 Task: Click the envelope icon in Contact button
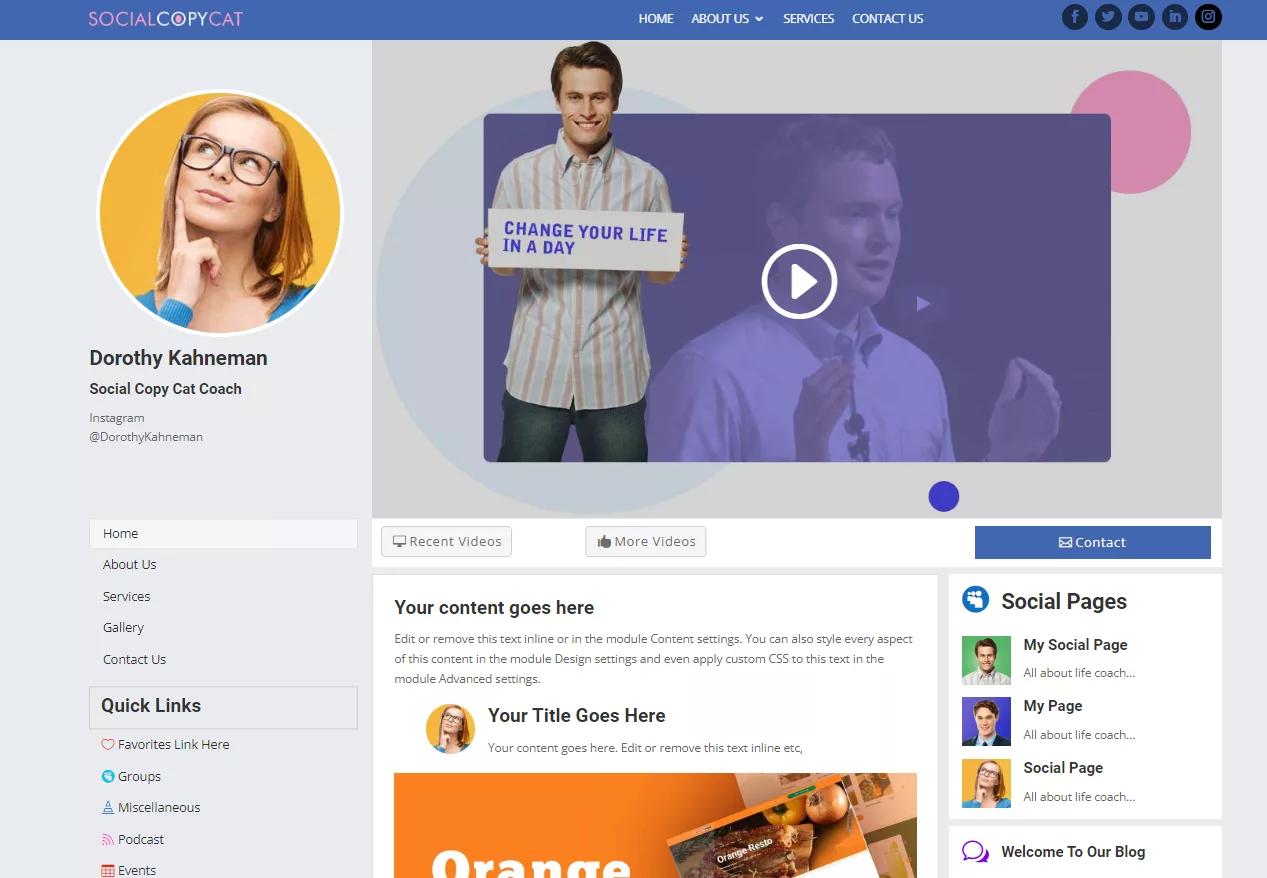[x=1066, y=542]
